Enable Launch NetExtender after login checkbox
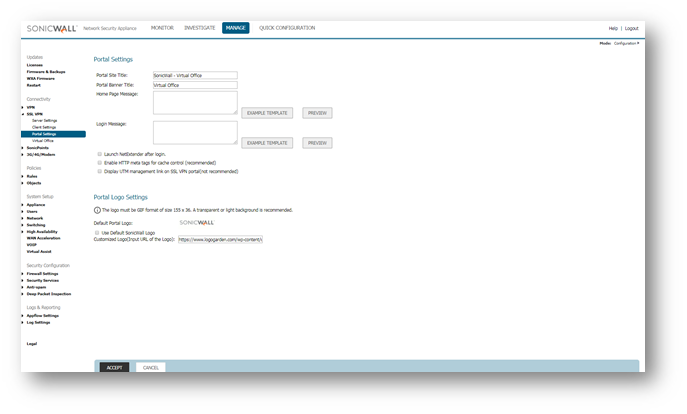 [100, 155]
